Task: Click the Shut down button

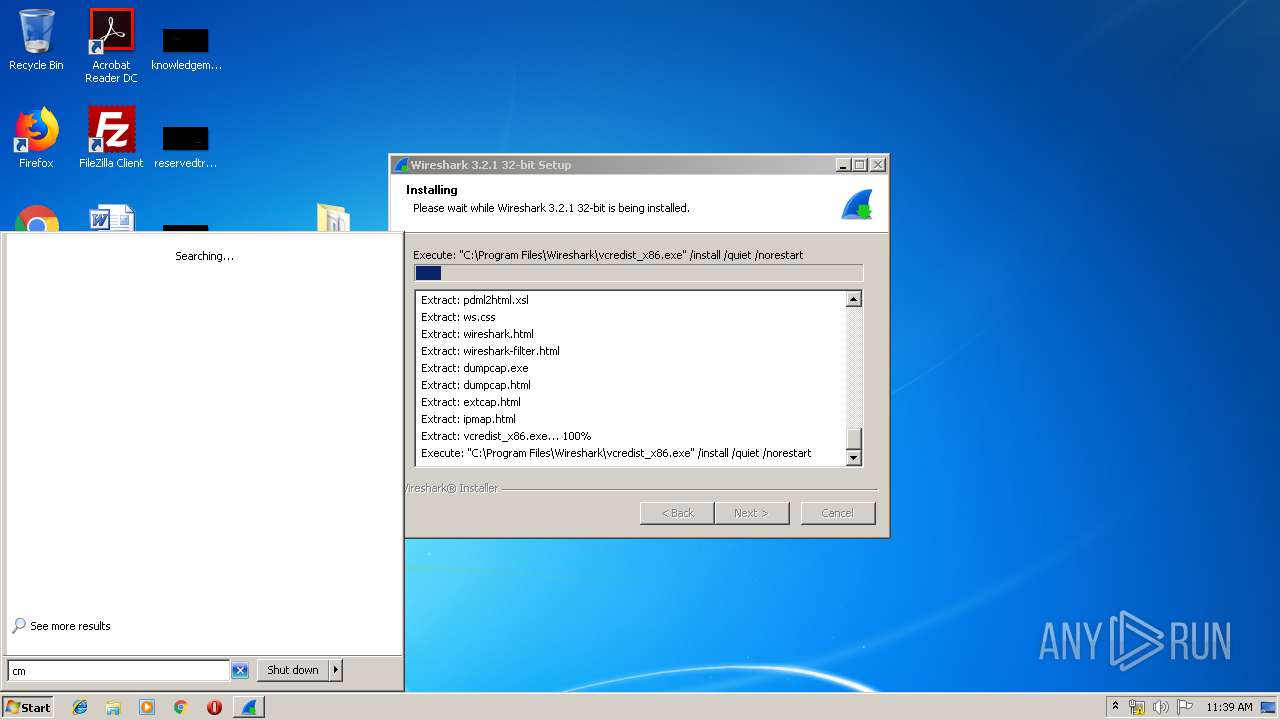Action: point(292,670)
